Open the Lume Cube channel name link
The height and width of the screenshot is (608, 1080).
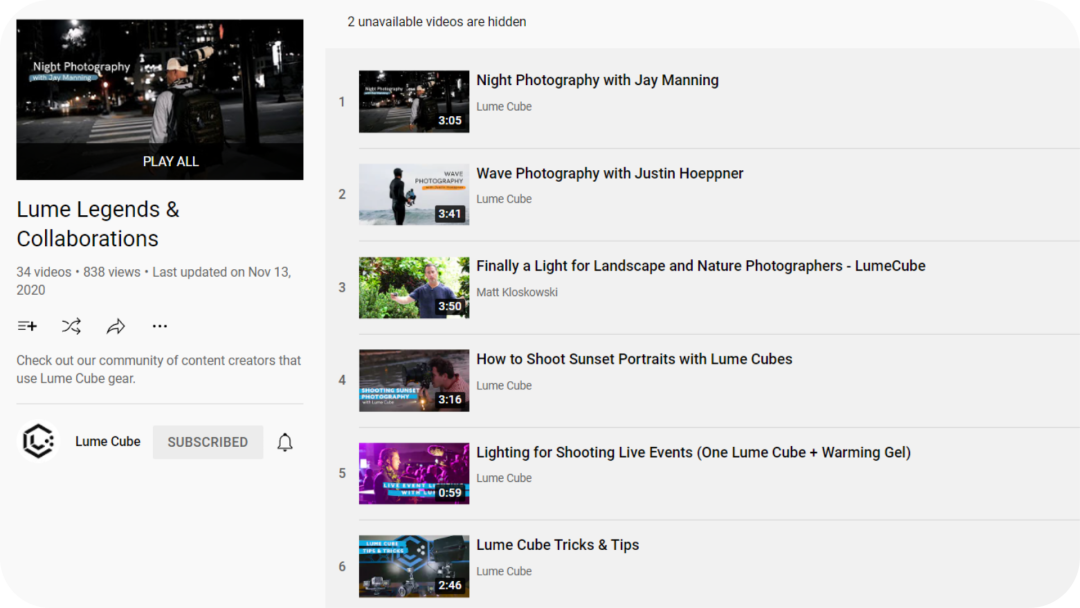[107, 441]
